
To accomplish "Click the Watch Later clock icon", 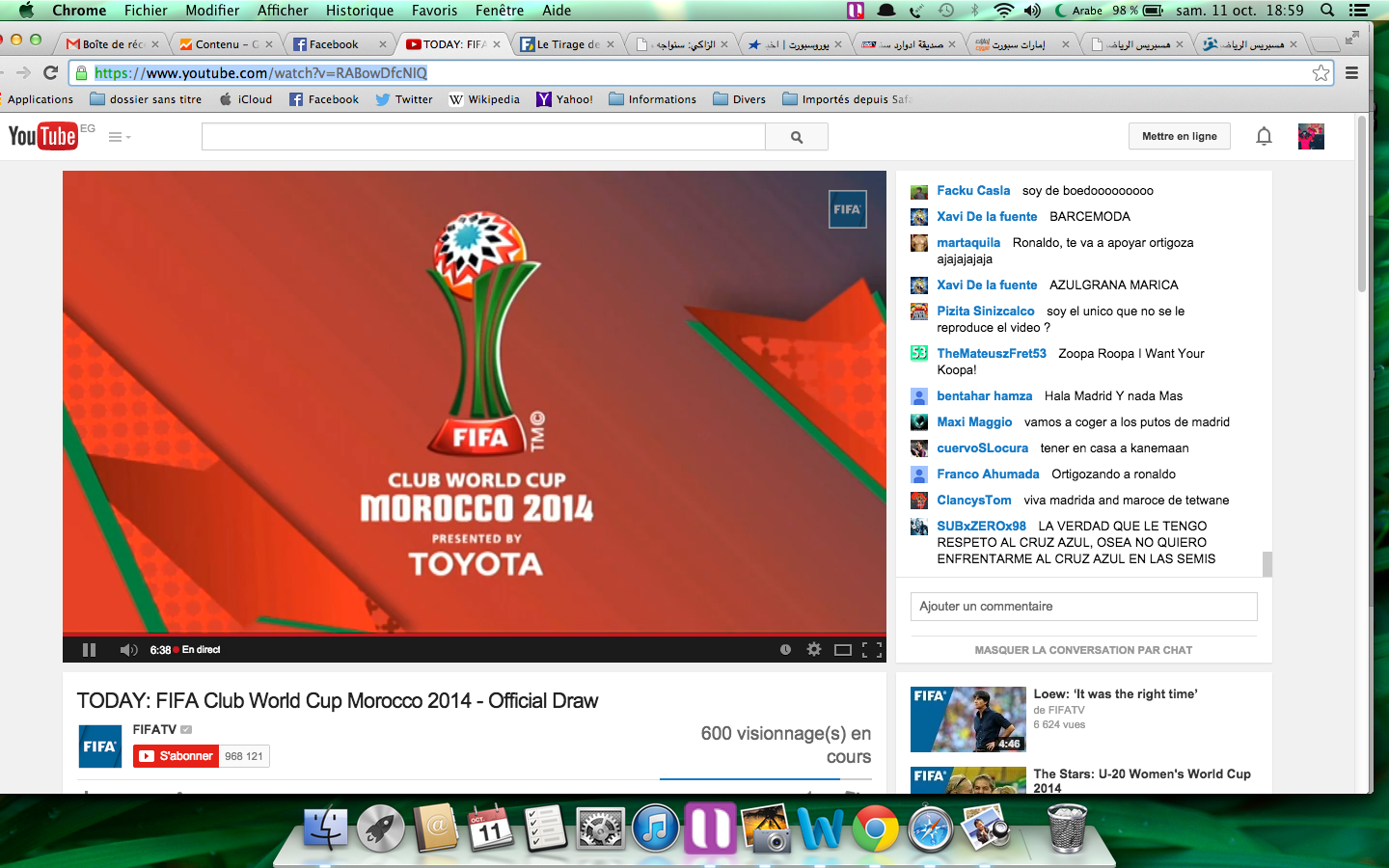I will click(x=785, y=650).
